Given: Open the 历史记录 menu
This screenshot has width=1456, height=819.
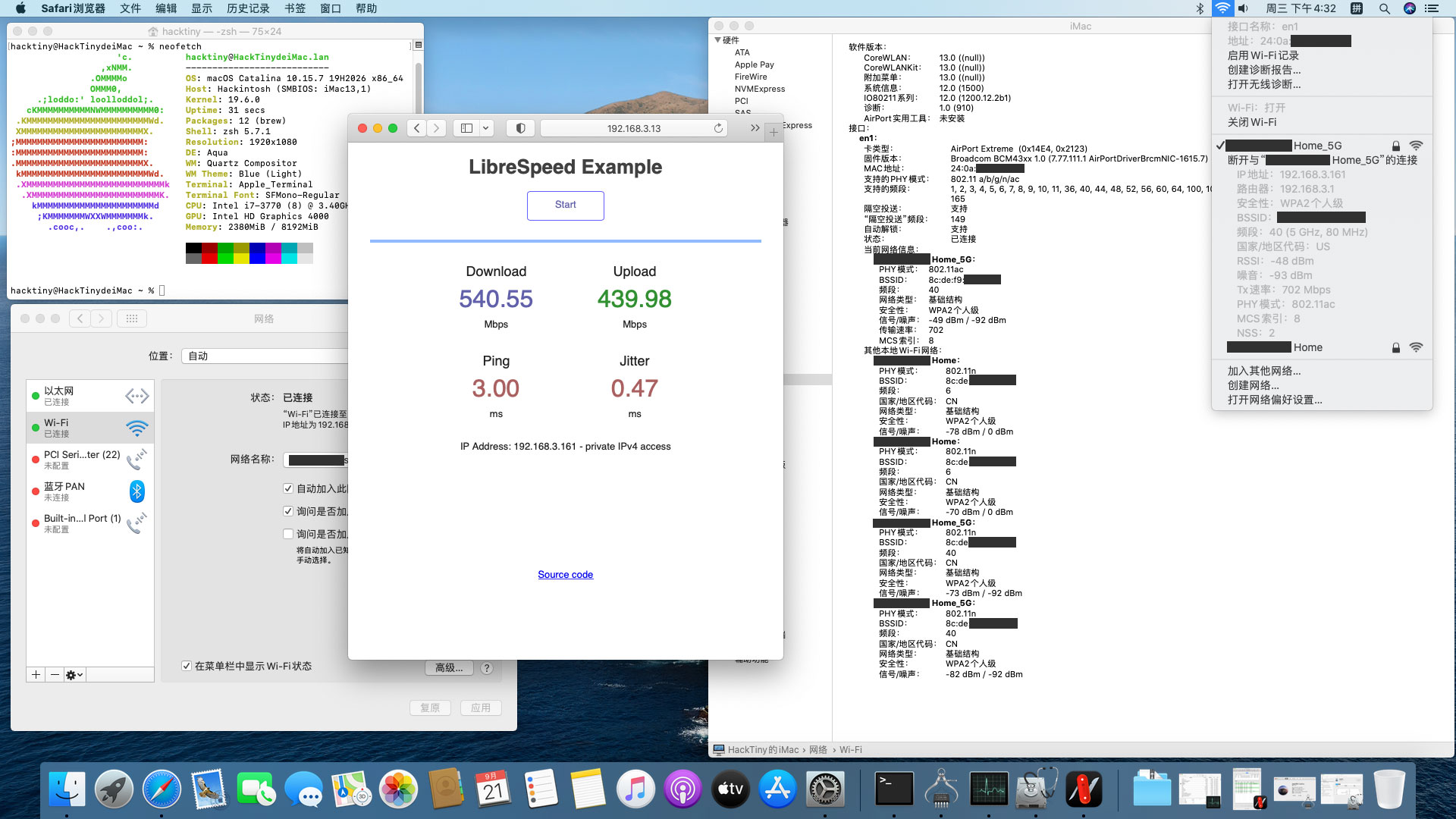Looking at the screenshot, I should pos(248,8).
